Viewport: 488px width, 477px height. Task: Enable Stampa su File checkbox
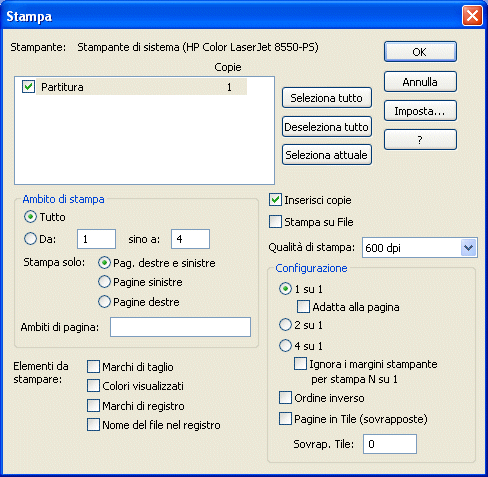click(x=275, y=222)
